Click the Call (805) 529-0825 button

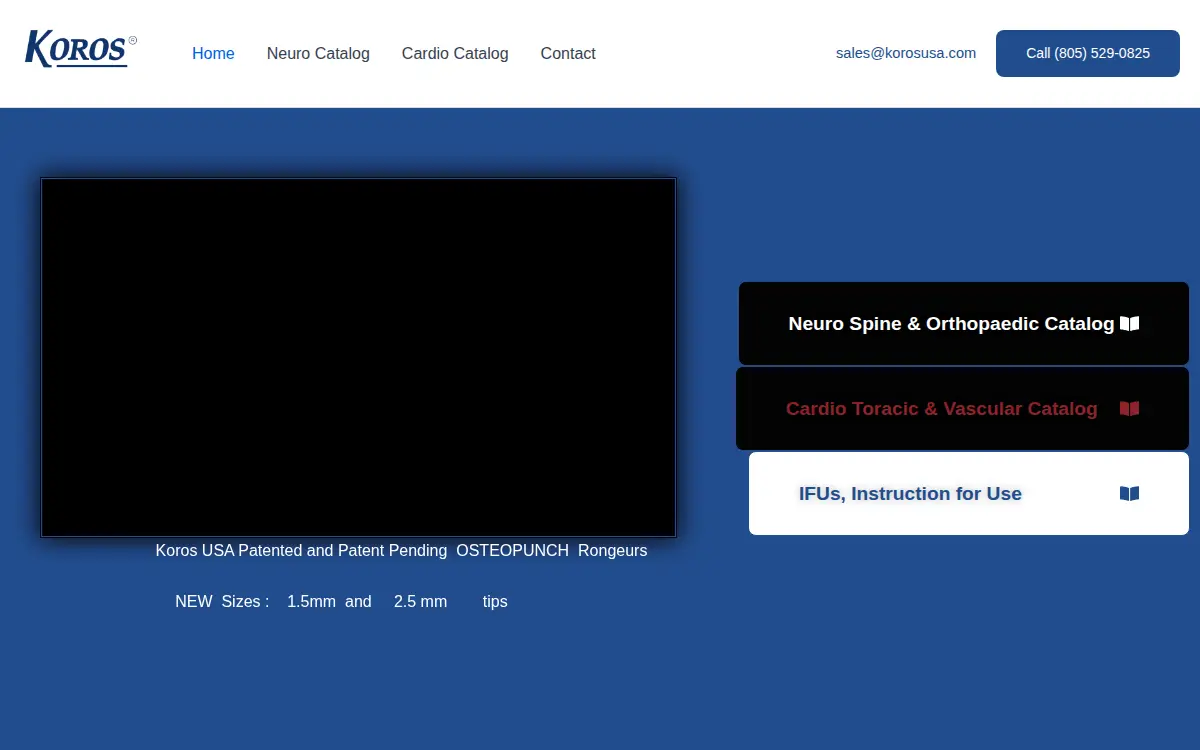coord(1088,53)
